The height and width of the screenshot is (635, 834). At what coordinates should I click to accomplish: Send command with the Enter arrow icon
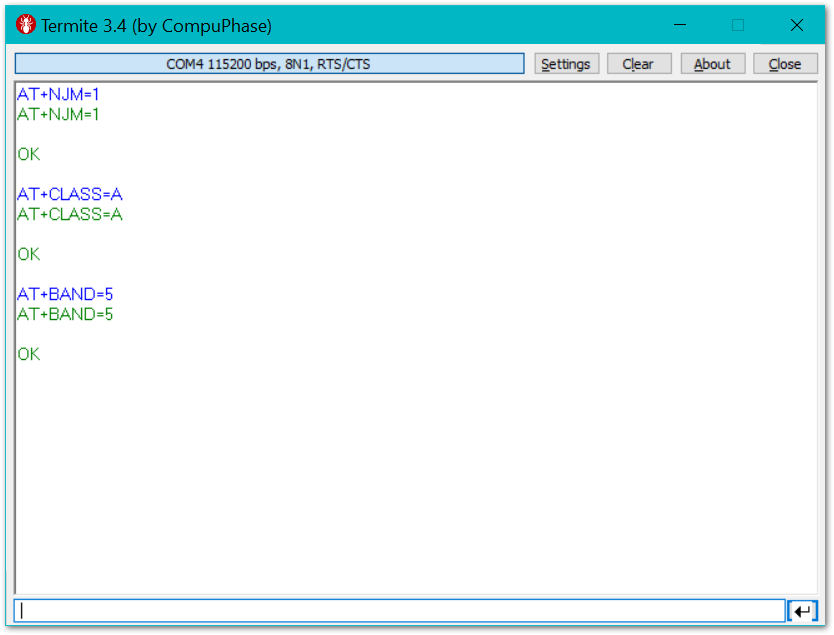click(x=802, y=611)
